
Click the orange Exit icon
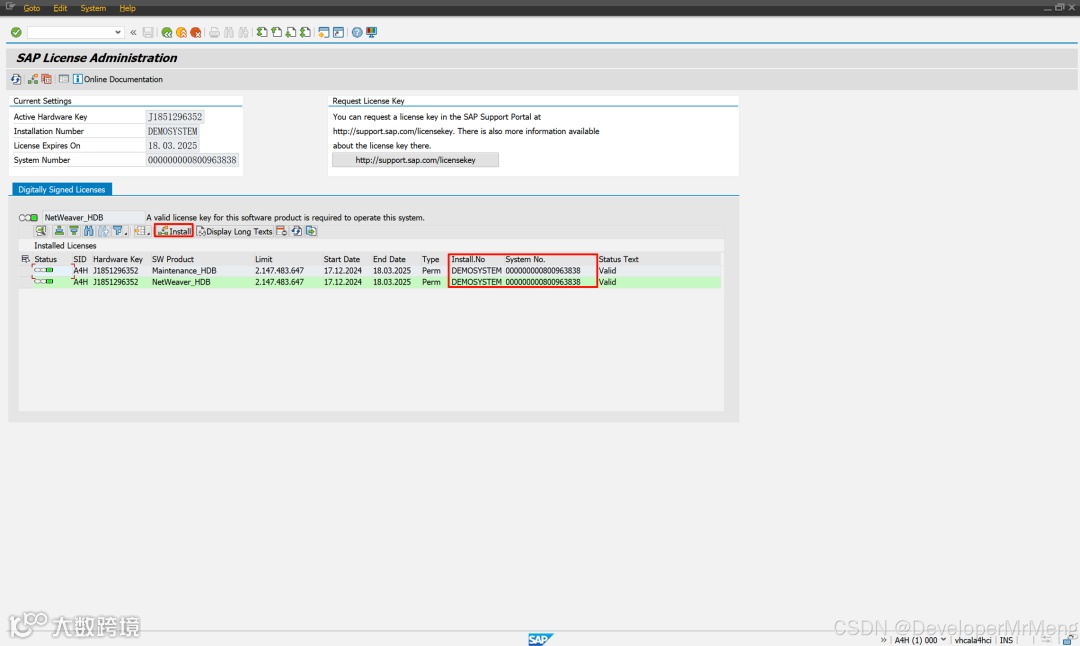coord(181,32)
